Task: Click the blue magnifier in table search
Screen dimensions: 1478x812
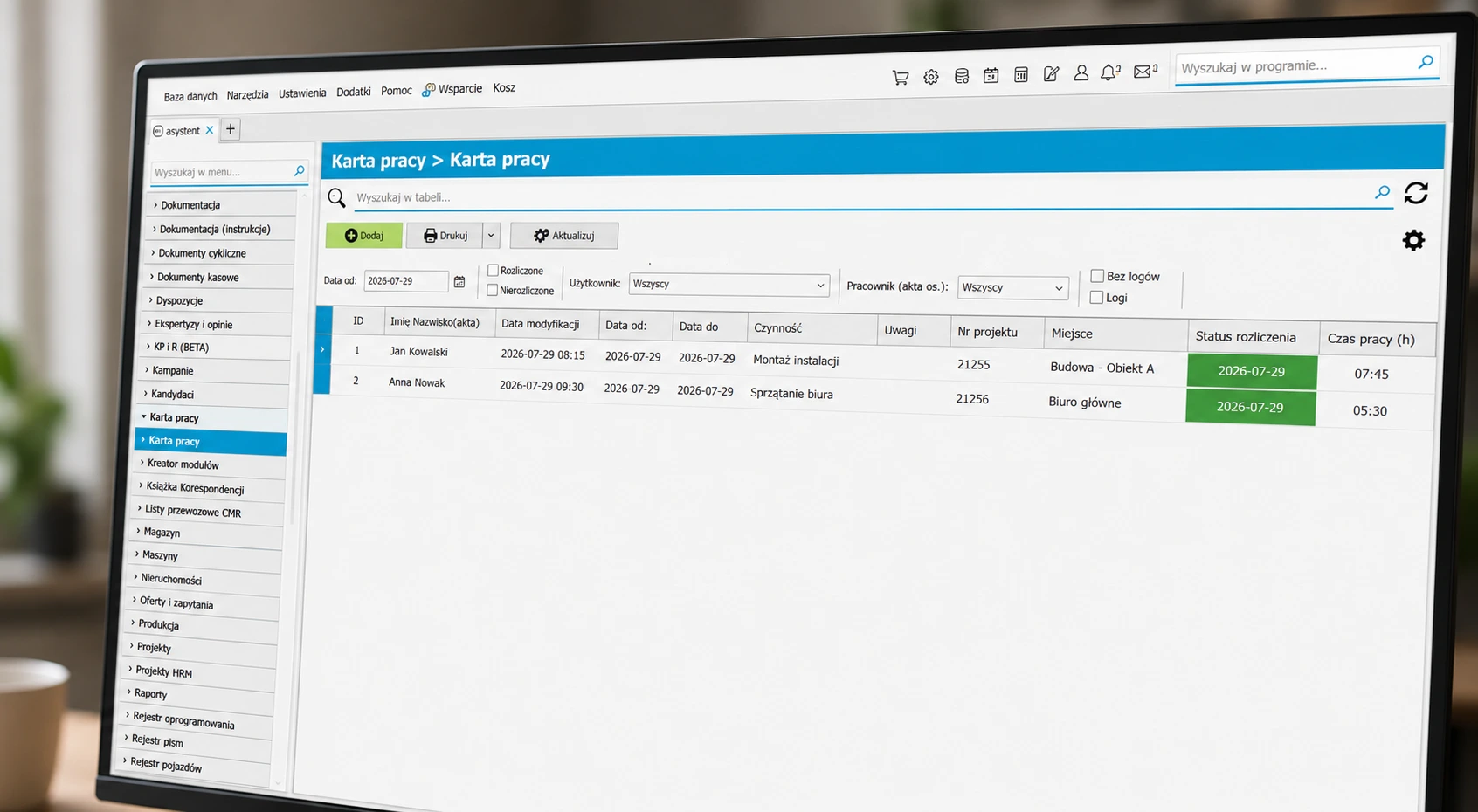Action: coord(1383,192)
